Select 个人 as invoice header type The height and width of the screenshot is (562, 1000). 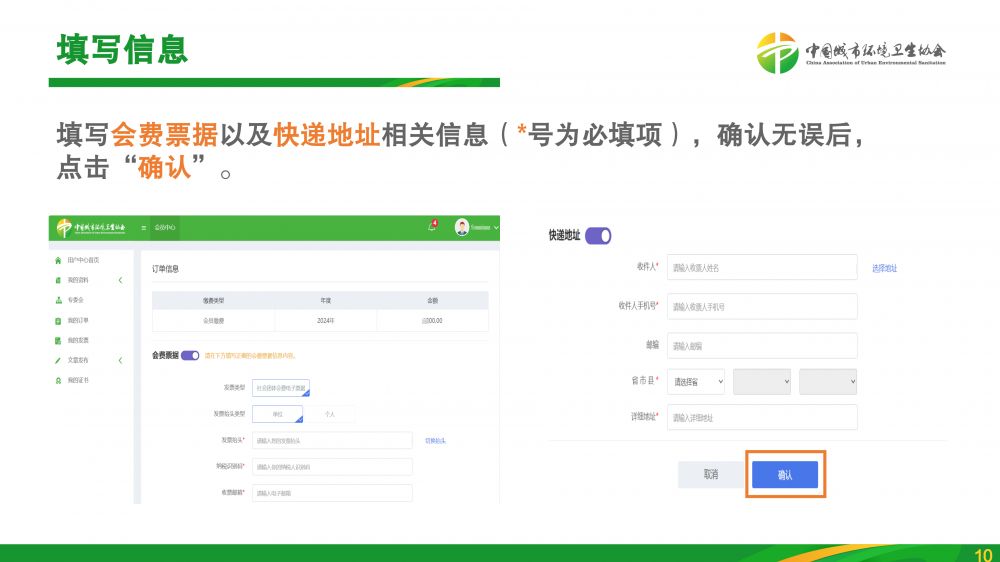pyautogui.click(x=330, y=414)
